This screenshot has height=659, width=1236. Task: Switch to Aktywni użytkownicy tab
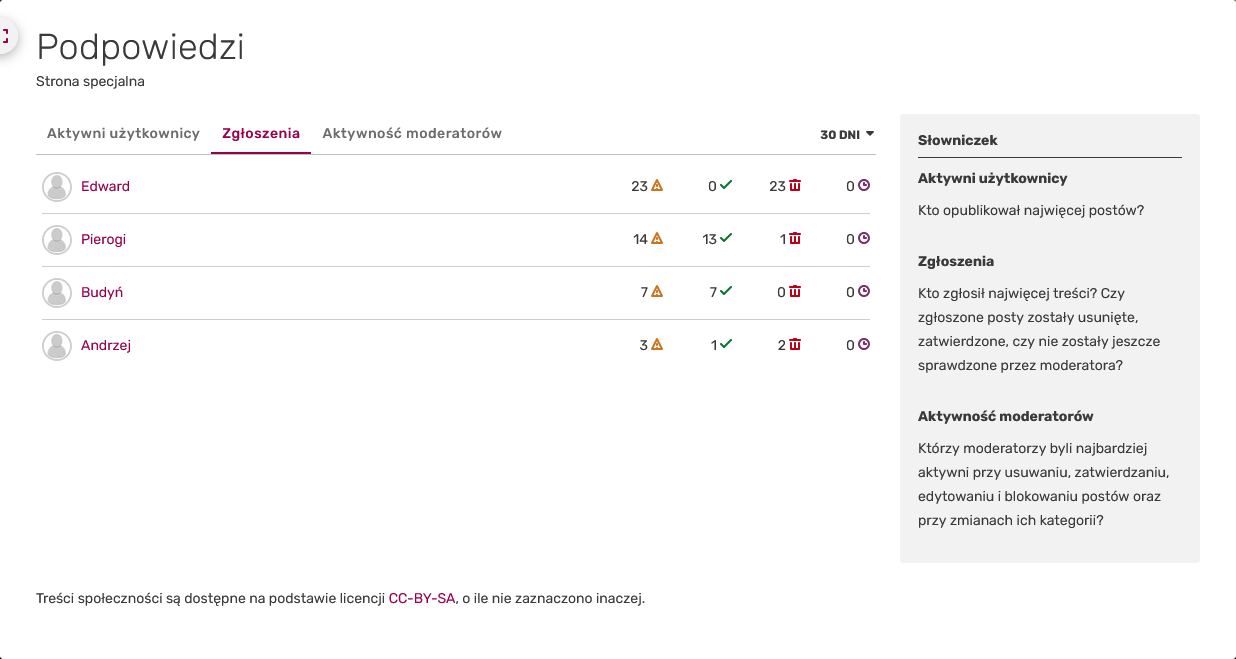coord(123,133)
